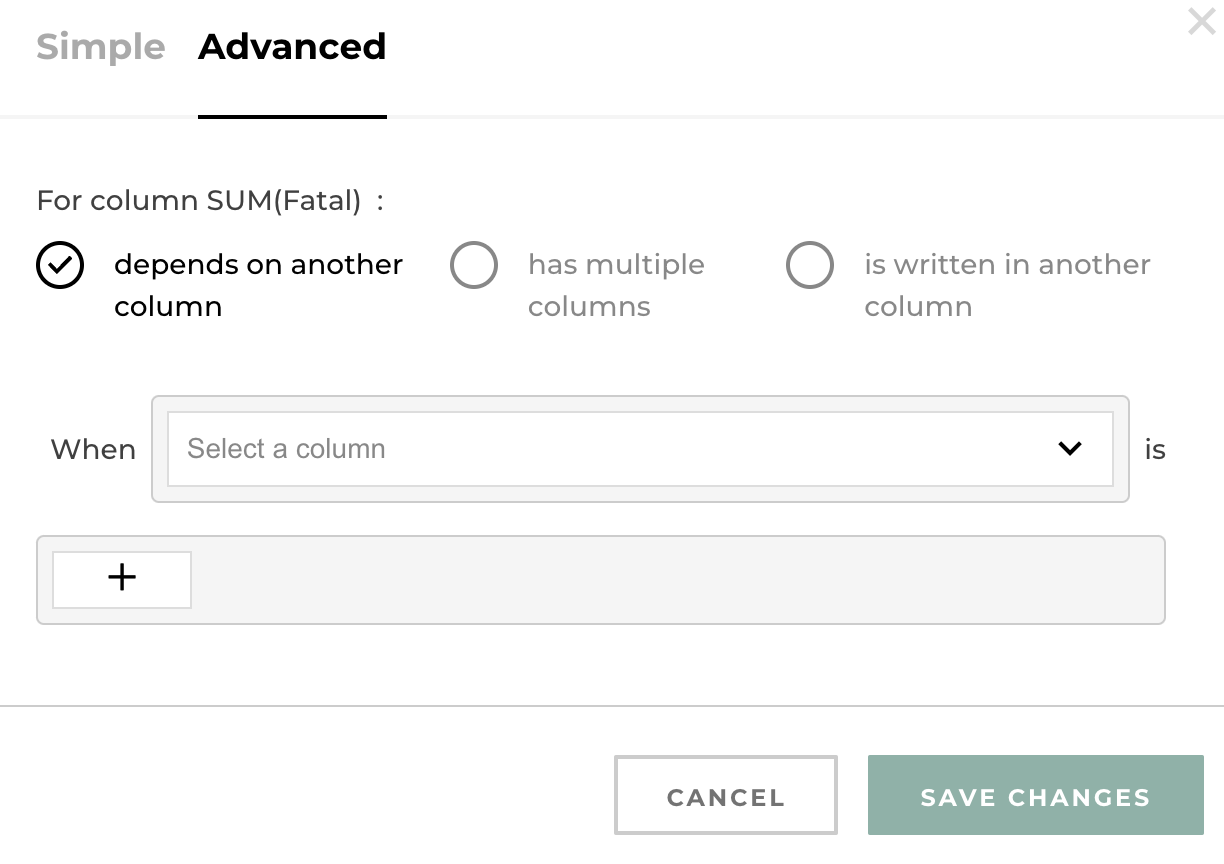This screenshot has height=864, width=1224.
Task: Open the 'Select a column' dropdown
Action: 640,449
